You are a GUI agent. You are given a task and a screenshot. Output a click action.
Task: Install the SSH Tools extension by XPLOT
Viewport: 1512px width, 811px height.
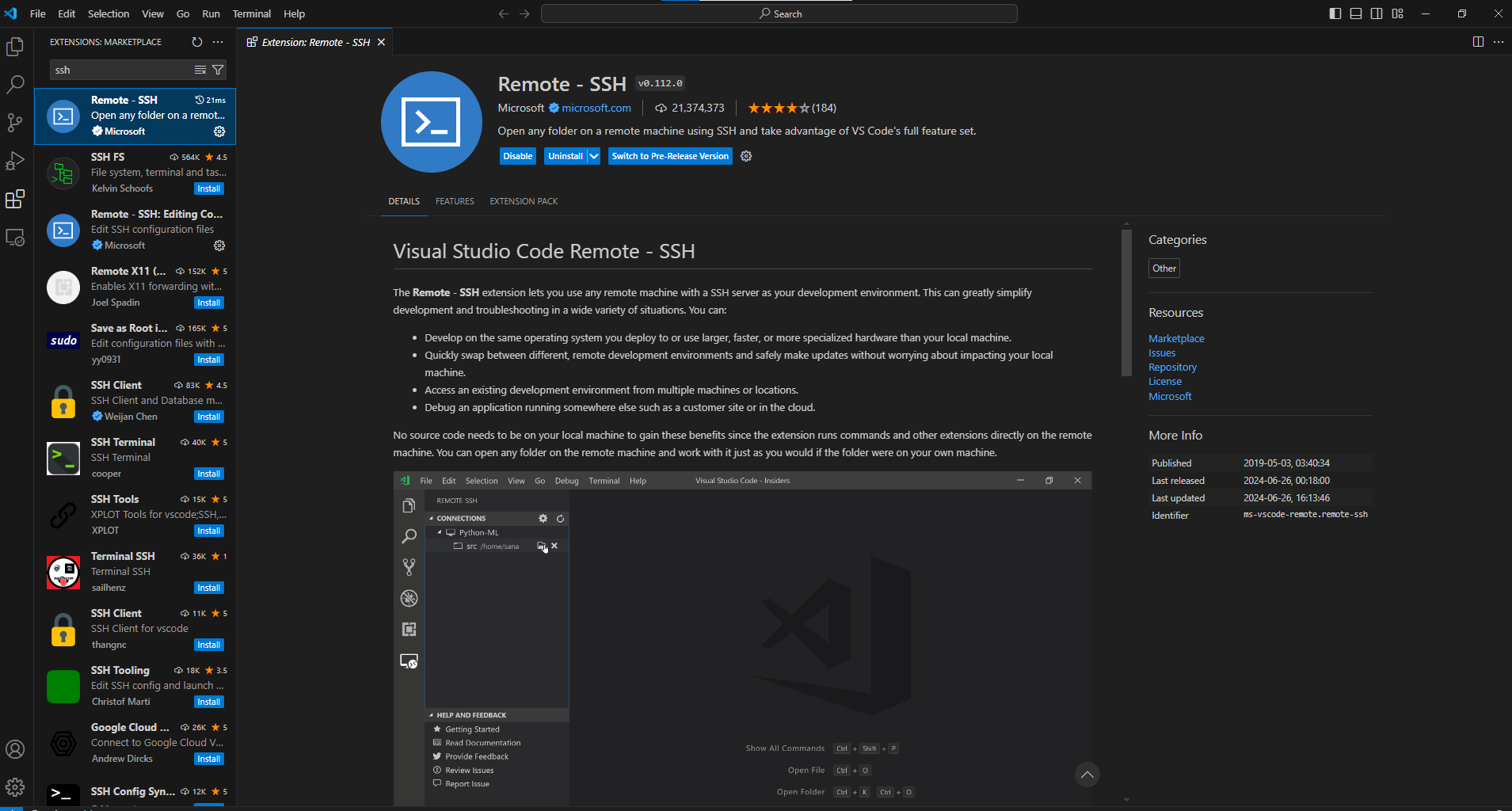[x=209, y=531]
